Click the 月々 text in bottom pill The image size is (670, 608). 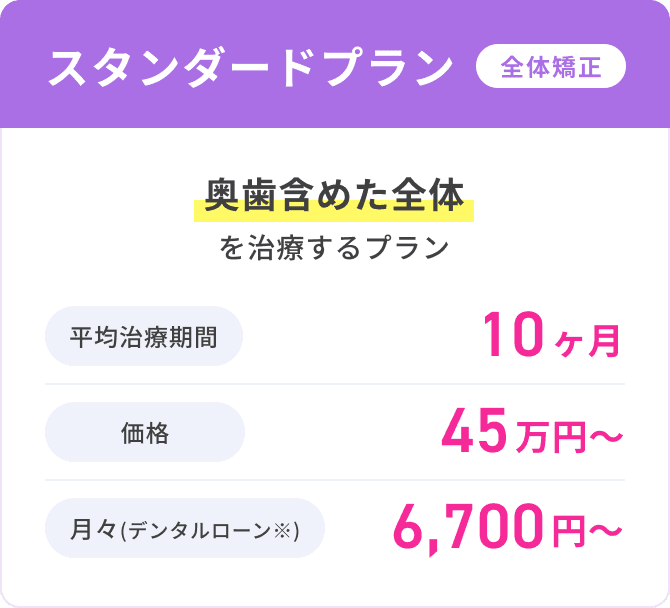(94, 529)
